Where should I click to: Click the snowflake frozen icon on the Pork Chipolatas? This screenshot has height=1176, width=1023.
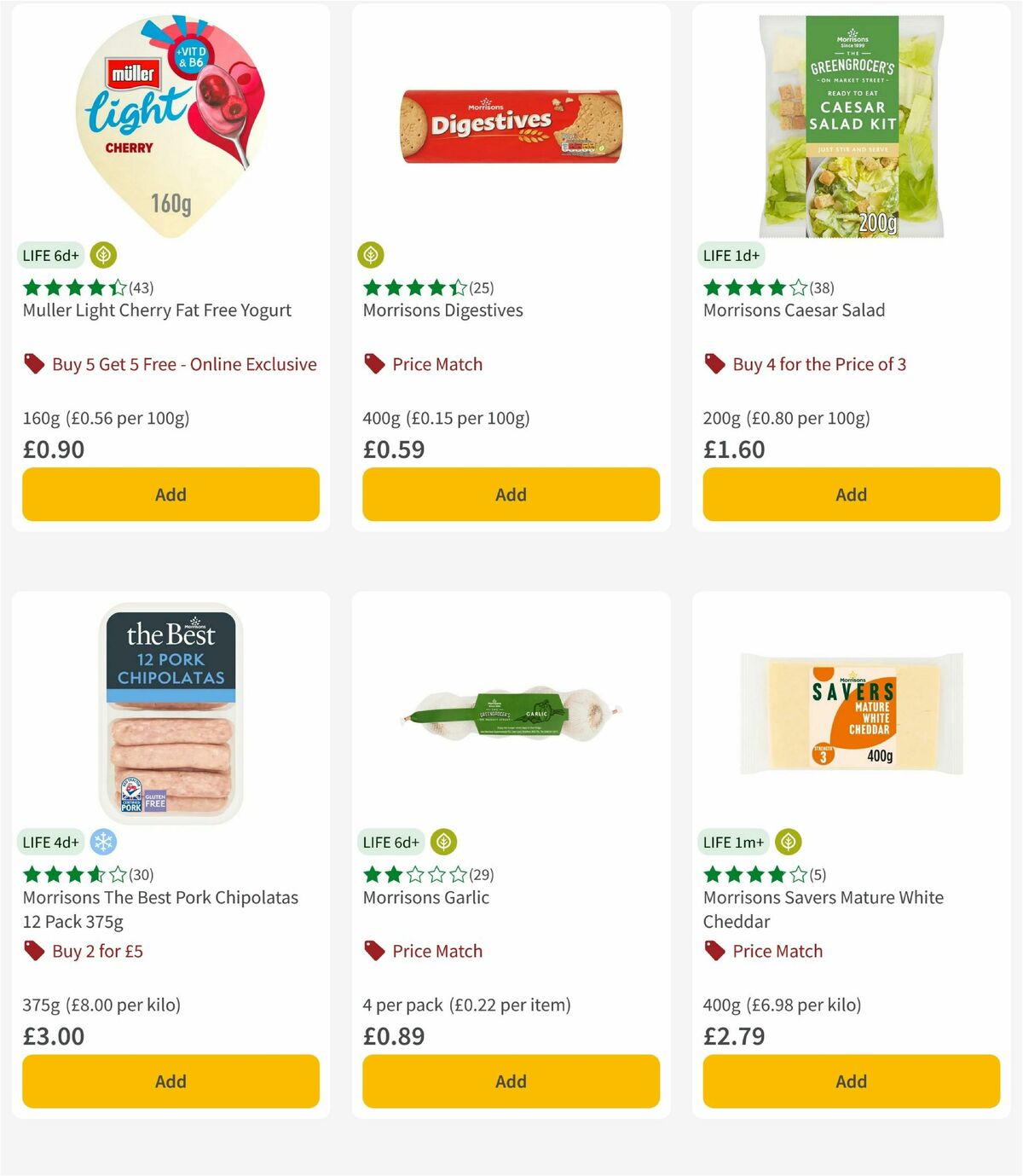click(104, 842)
